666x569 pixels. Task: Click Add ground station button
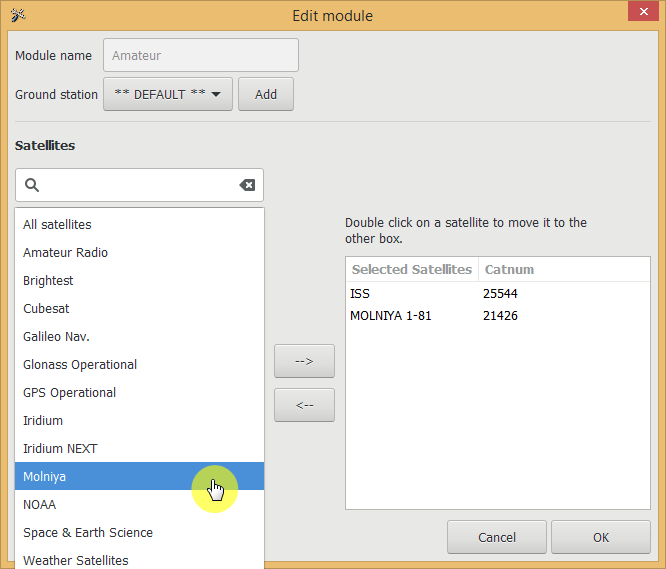pos(266,94)
